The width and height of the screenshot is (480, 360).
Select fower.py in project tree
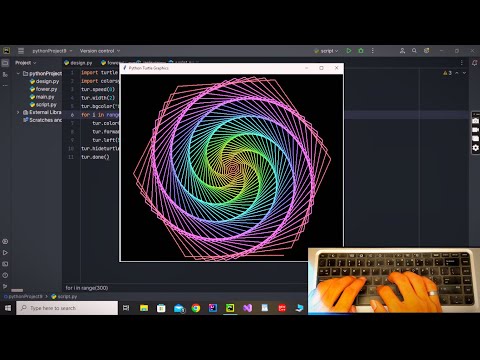[43, 89]
